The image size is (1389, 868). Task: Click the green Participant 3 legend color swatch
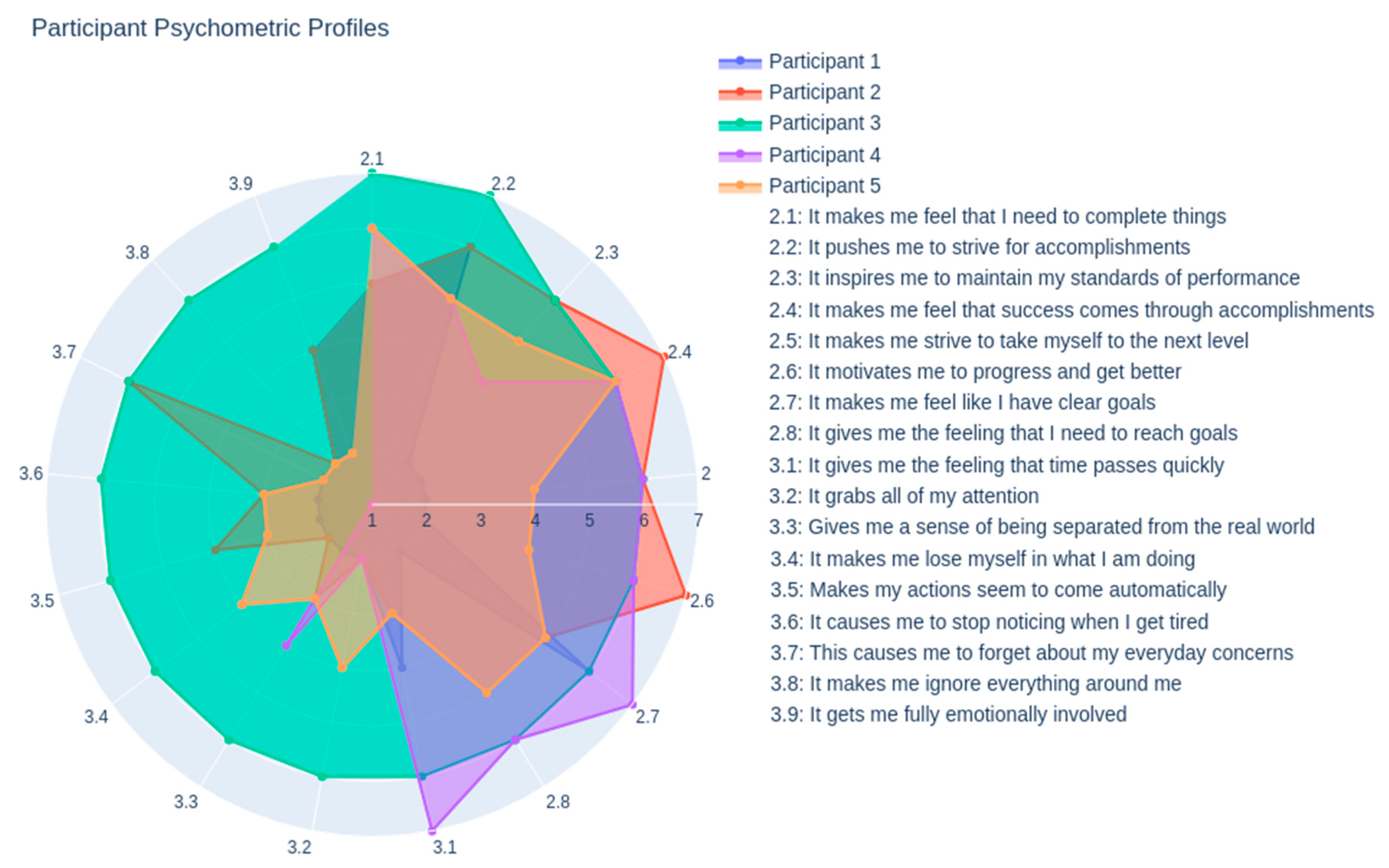(x=739, y=123)
